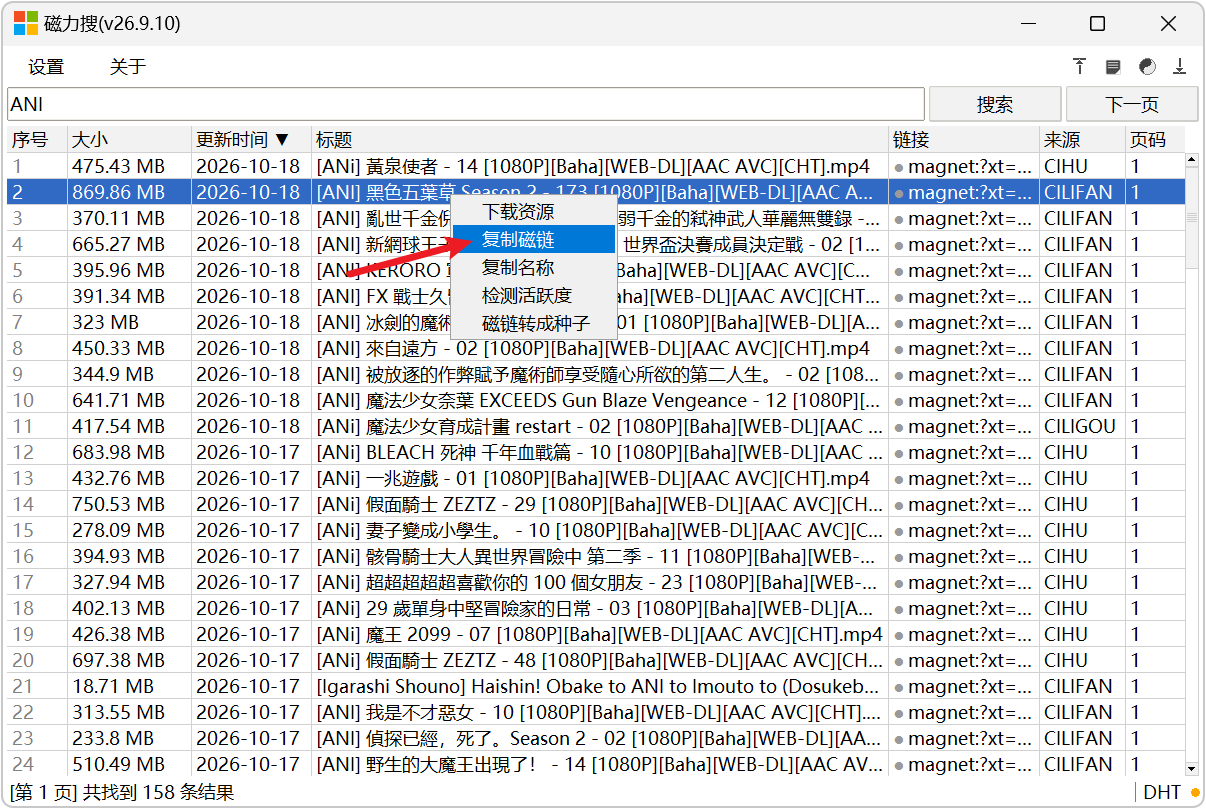Select row titled 偵探已經，死了。Season 2

coord(595,738)
